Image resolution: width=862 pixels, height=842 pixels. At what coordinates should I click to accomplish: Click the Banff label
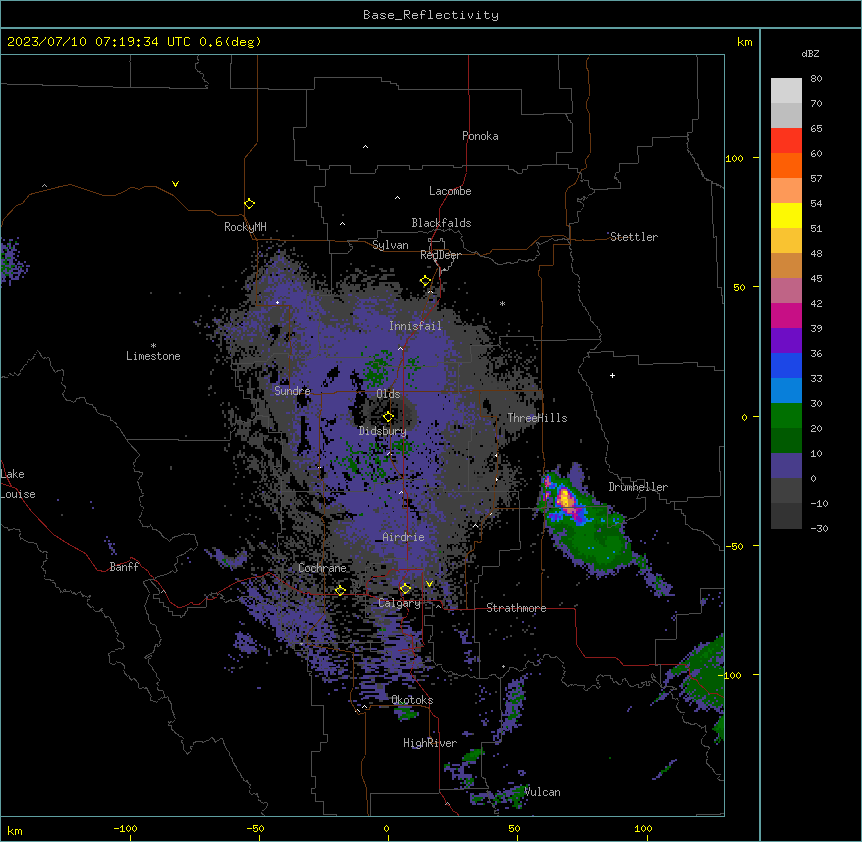(x=124, y=567)
